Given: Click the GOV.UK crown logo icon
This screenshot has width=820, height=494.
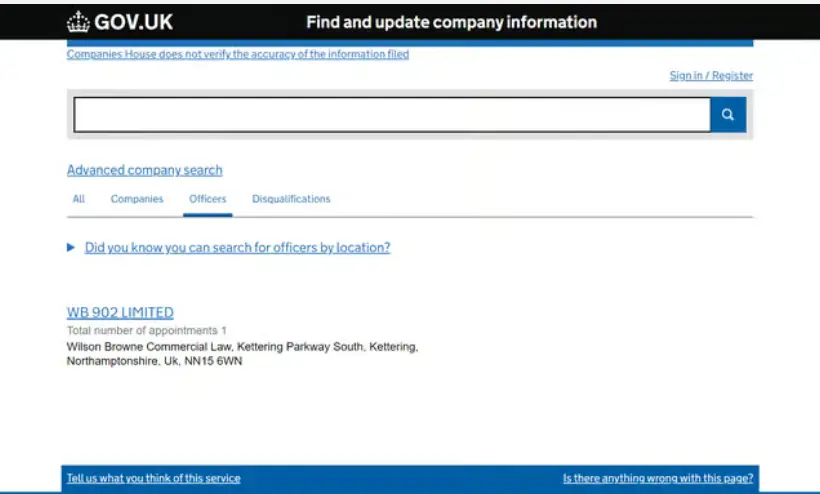Looking at the screenshot, I should point(78,22).
